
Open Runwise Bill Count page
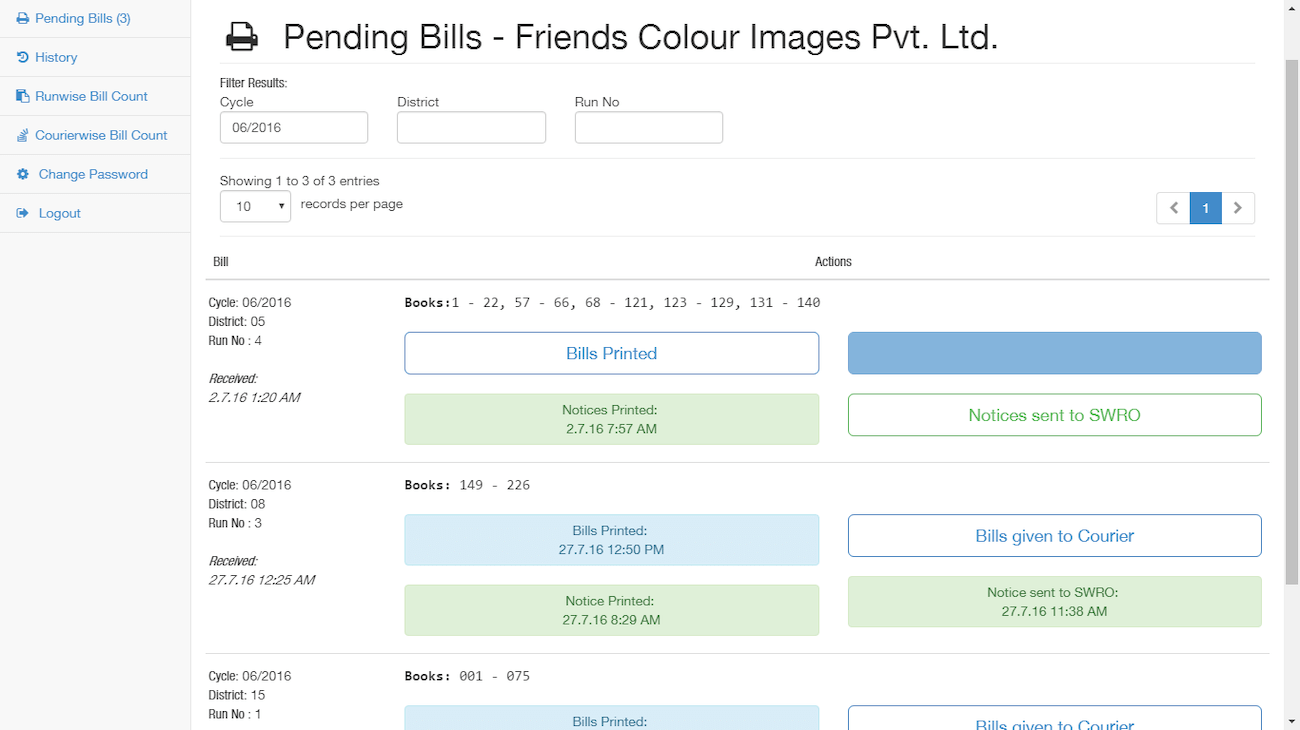coord(91,97)
